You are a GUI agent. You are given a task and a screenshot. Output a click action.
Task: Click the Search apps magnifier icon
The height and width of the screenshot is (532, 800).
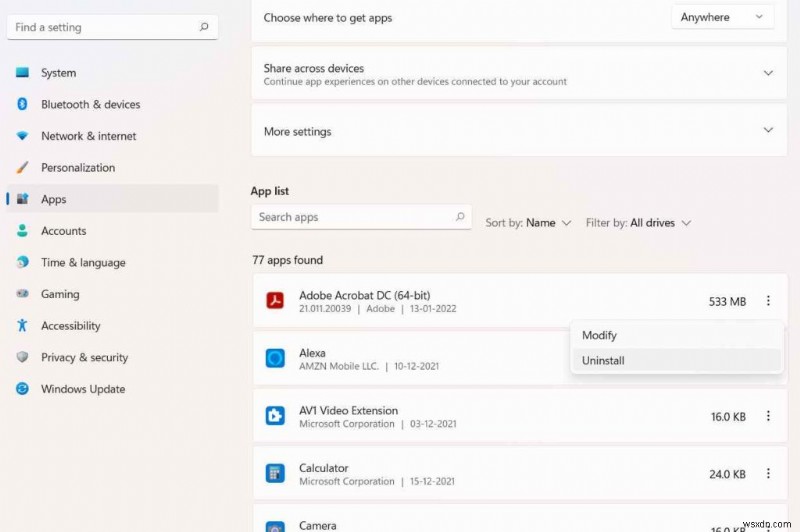[x=460, y=217]
